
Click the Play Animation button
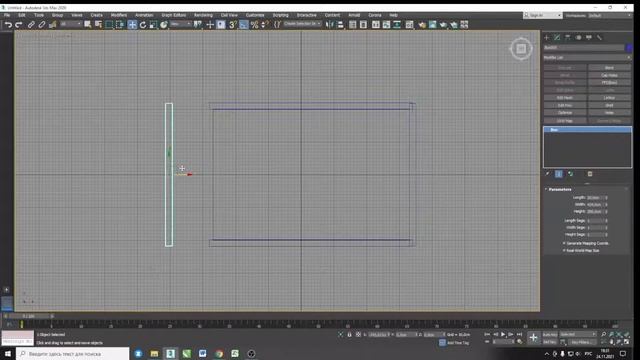pos(503,335)
